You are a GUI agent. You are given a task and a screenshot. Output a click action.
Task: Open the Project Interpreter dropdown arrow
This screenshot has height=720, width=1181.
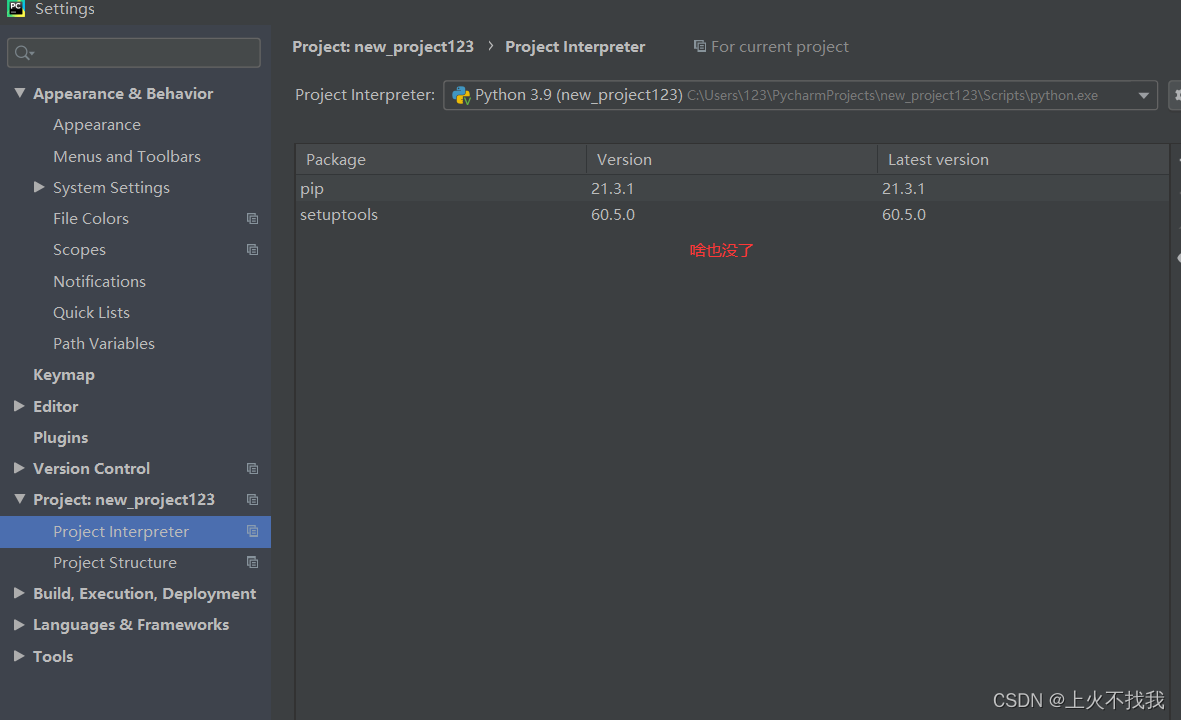[x=1143, y=96]
